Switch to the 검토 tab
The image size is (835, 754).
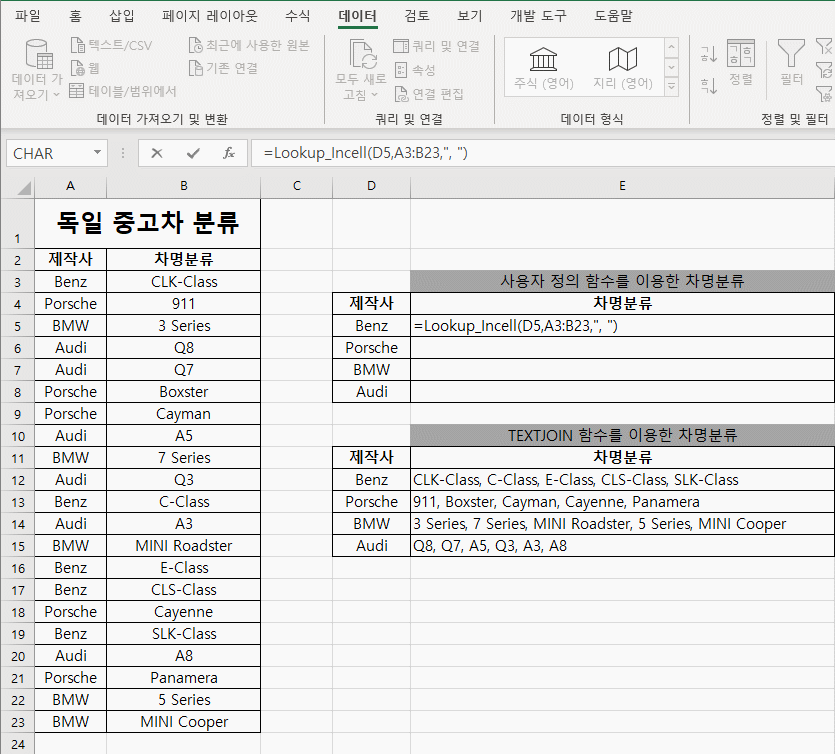[x=417, y=16]
